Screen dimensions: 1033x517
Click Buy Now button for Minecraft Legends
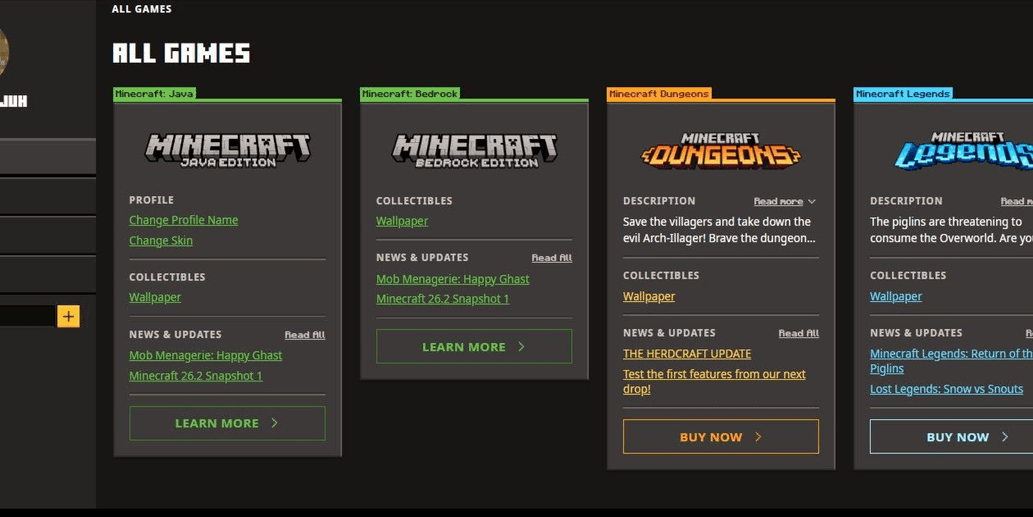coord(951,437)
